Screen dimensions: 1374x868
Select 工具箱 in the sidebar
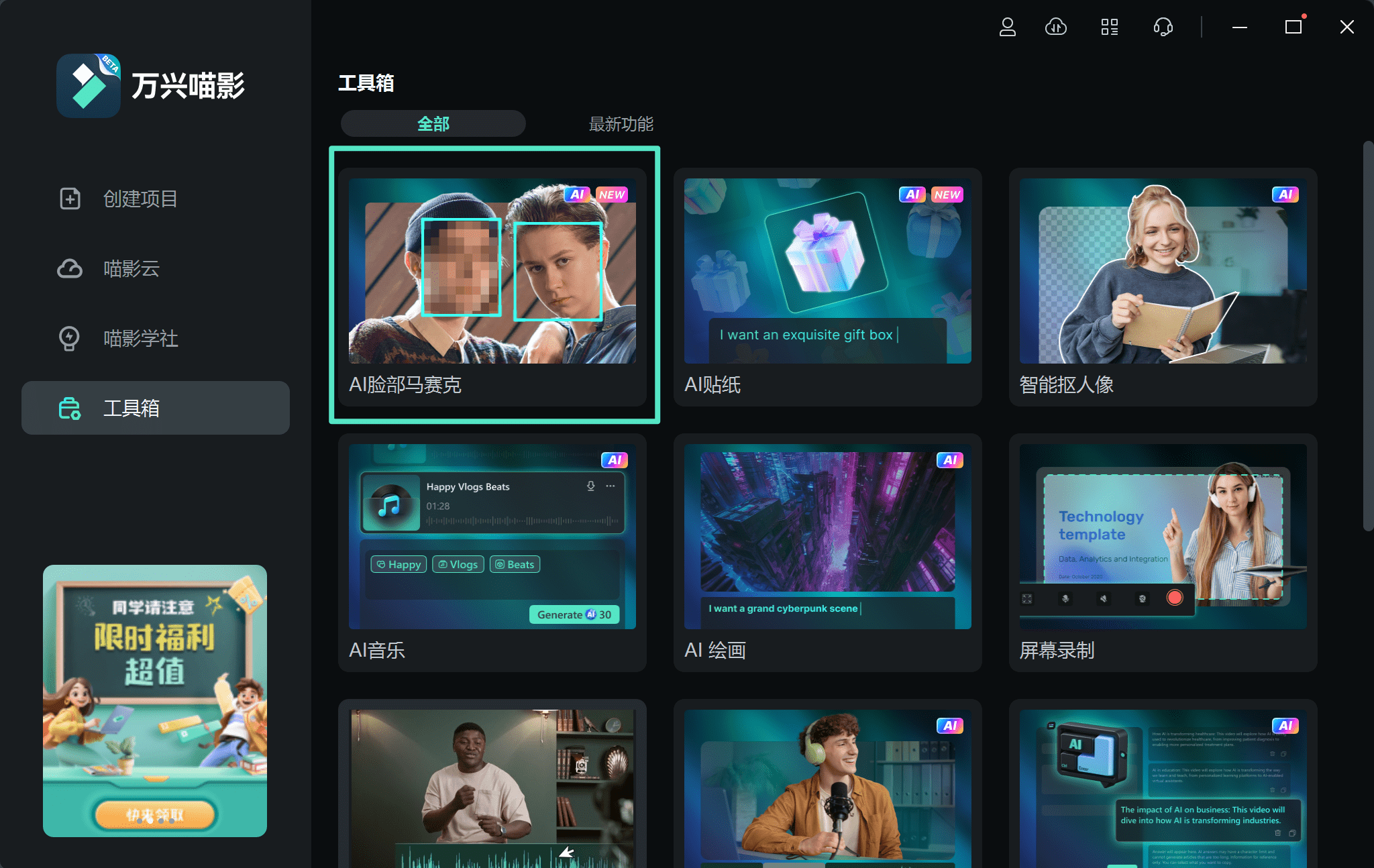click(156, 408)
